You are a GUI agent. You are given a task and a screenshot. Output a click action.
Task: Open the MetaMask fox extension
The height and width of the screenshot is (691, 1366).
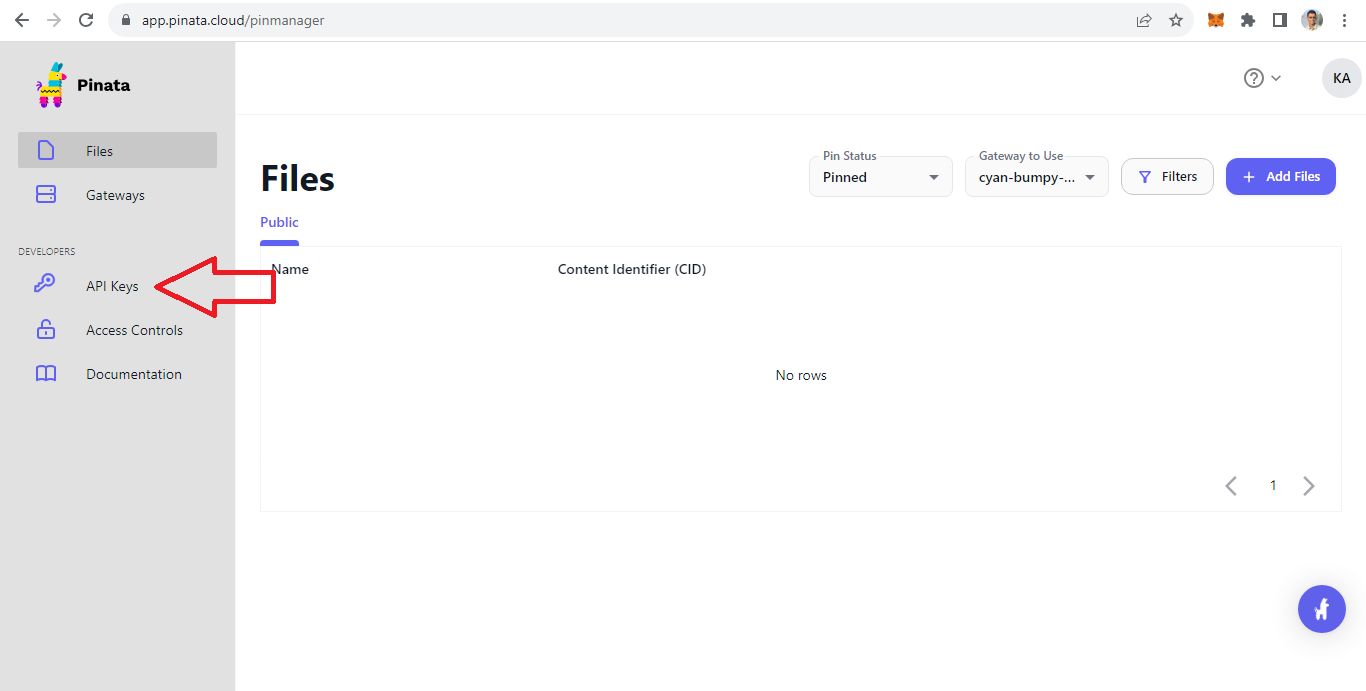coord(1215,20)
